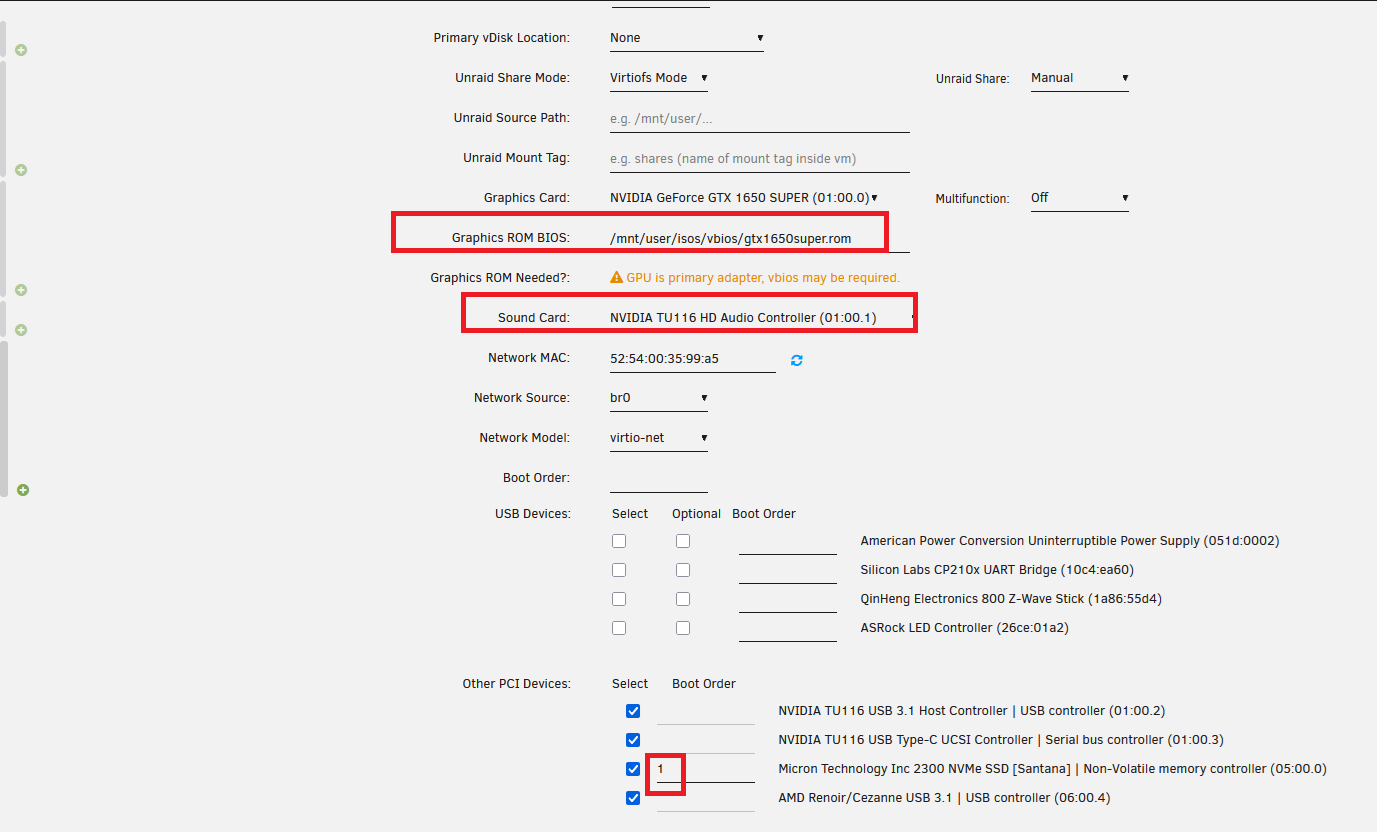Open the Graphics Card selection dropdown
This screenshot has height=832, width=1377.
(744, 198)
